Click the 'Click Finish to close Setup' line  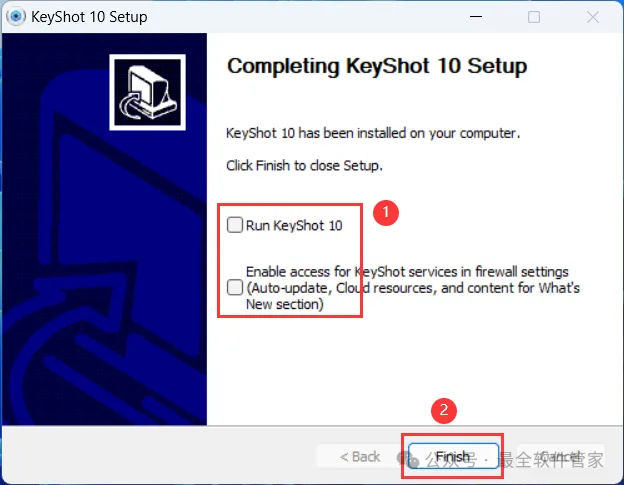304,166
